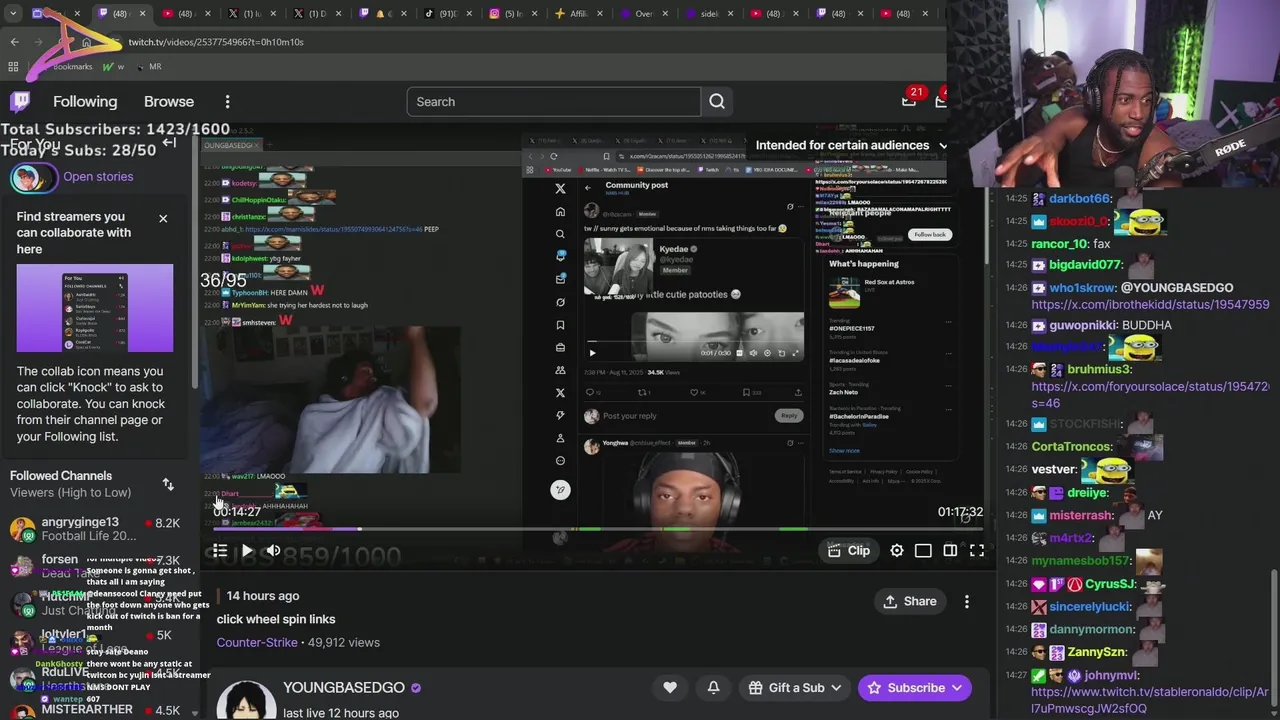Viewport: 1280px width, 720px height.
Task: Click the Share button
Action: pyautogui.click(x=909, y=602)
